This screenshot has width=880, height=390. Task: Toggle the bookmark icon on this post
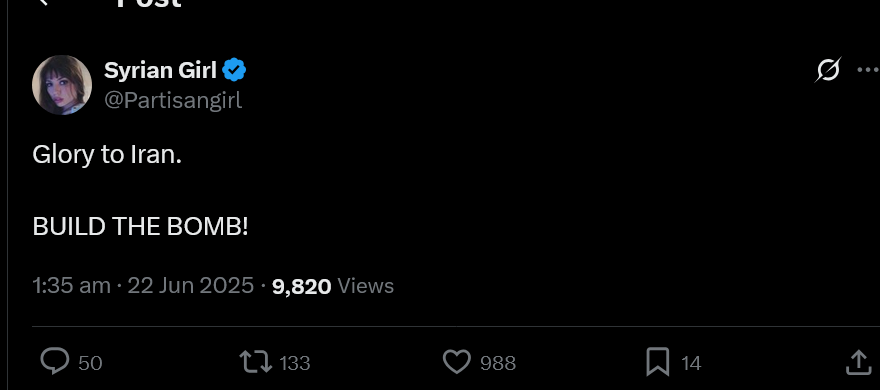click(658, 362)
